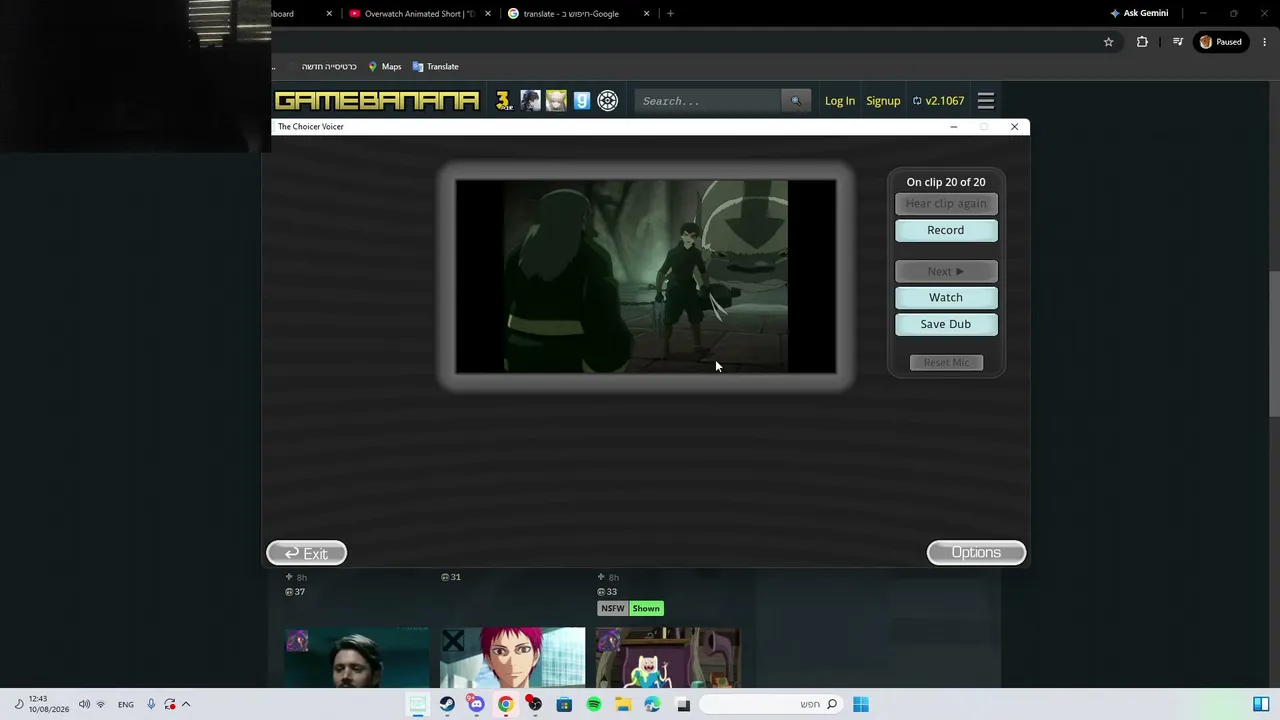1280x720 pixels.
Task: Focus the GameBanana Search field
Action: 708,101
